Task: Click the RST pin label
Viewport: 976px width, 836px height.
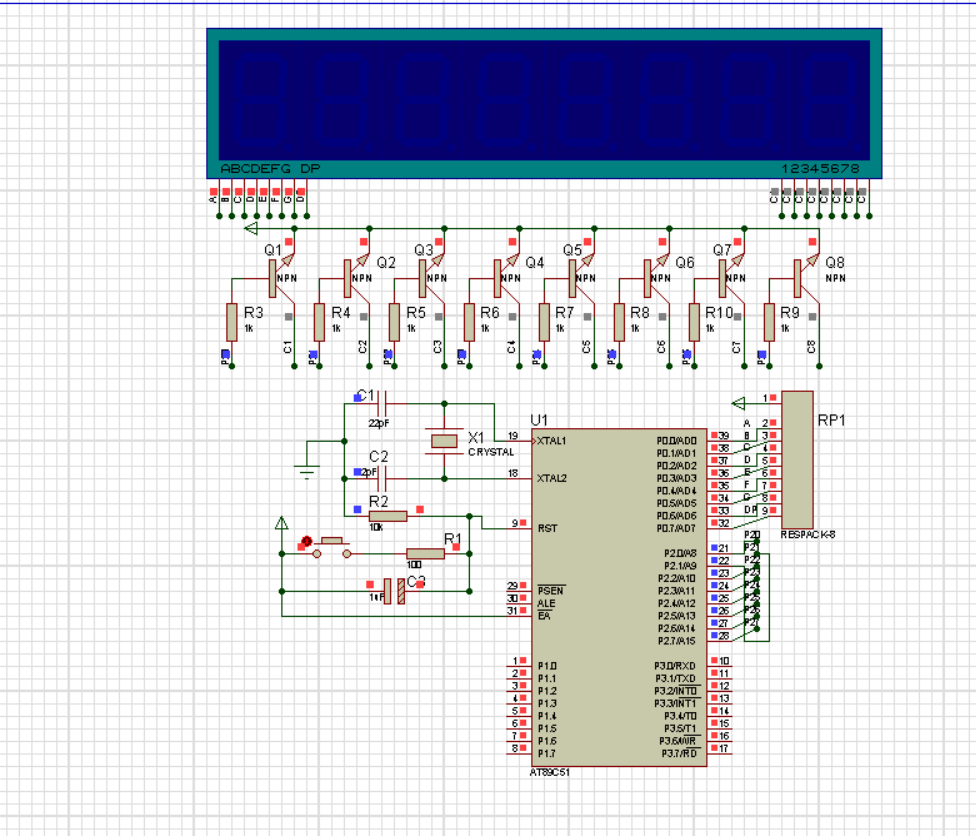Action: 547,528
